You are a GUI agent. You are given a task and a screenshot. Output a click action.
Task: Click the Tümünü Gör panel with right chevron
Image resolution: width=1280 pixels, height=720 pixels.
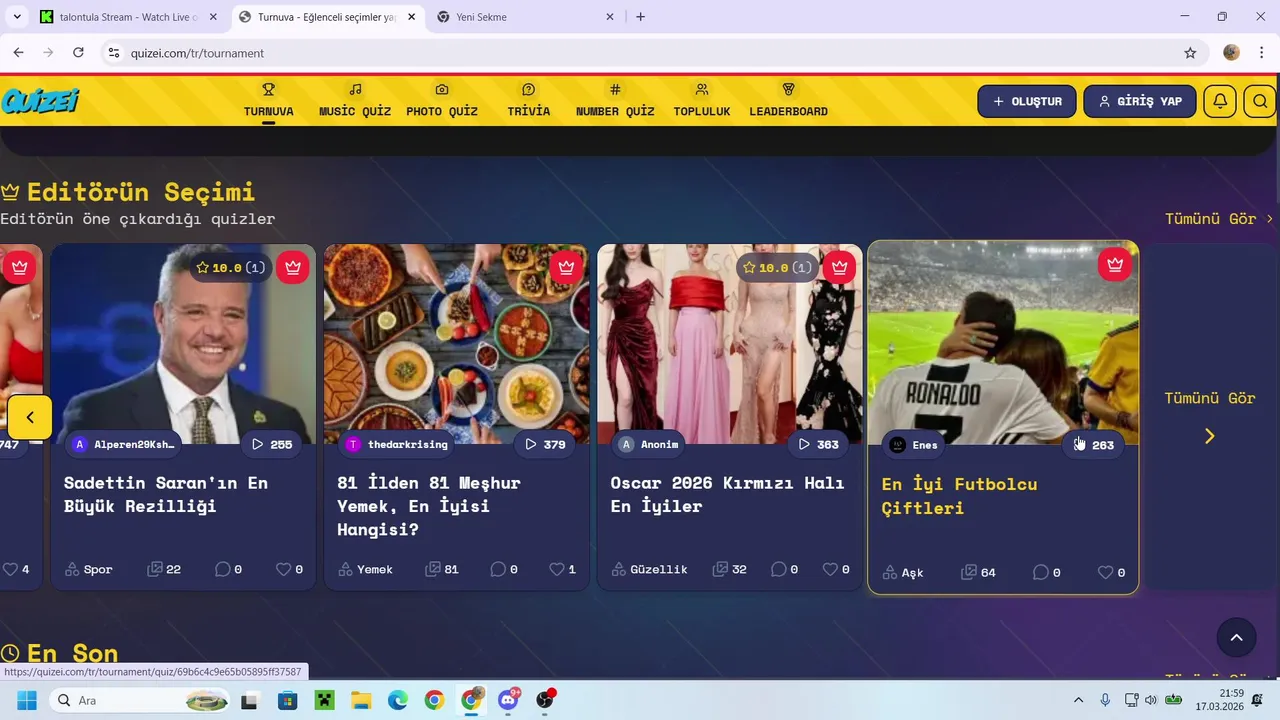tap(1210, 416)
